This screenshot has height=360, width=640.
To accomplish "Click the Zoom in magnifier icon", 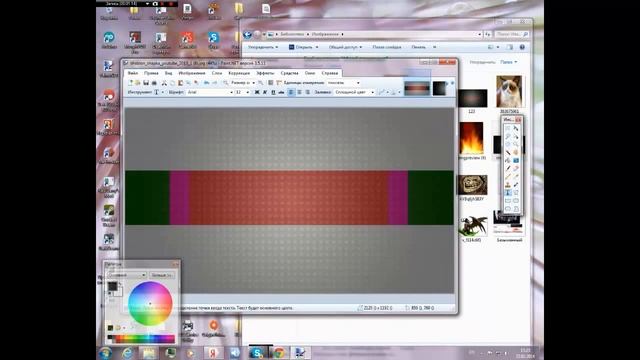I will 261,83.
